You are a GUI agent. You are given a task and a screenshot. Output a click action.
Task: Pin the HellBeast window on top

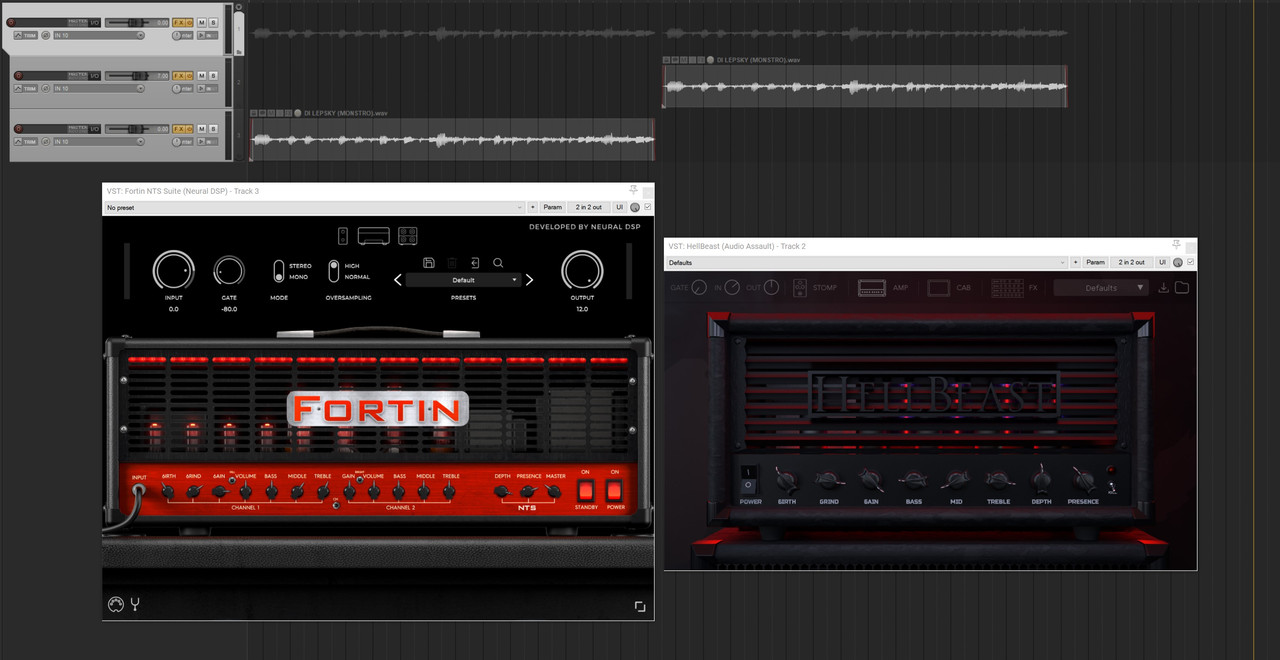click(x=1176, y=245)
